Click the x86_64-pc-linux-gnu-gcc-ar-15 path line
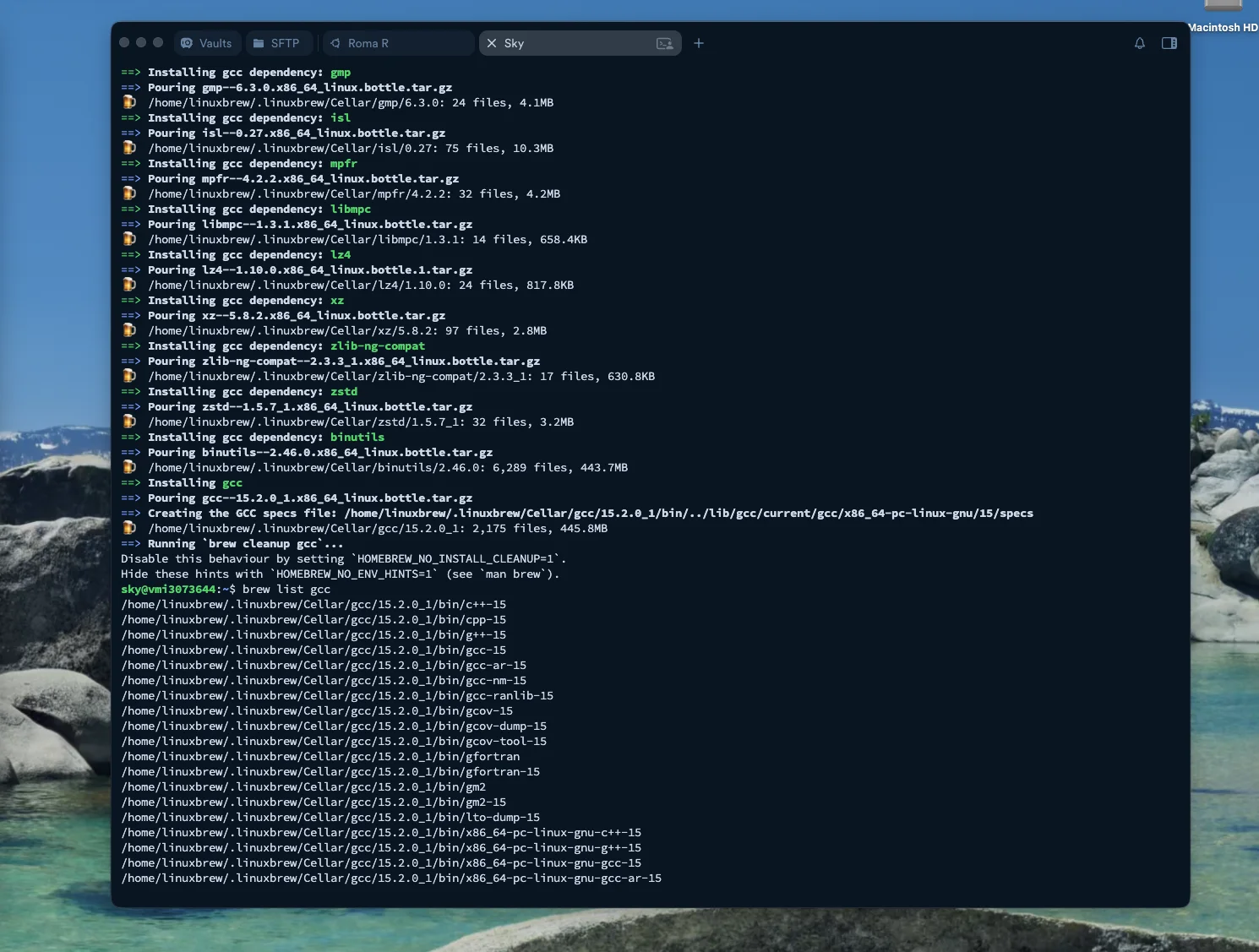1259x952 pixels. tap(391, 879)
